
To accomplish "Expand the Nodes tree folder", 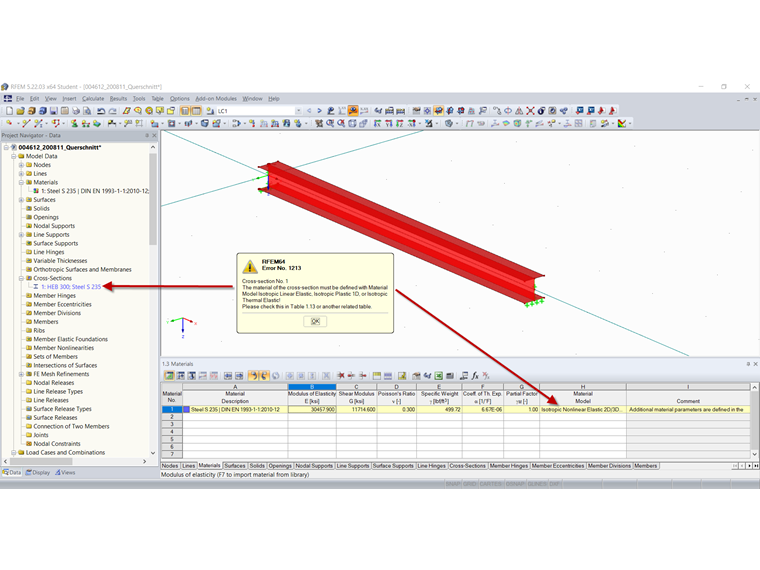I will [21, 165].
